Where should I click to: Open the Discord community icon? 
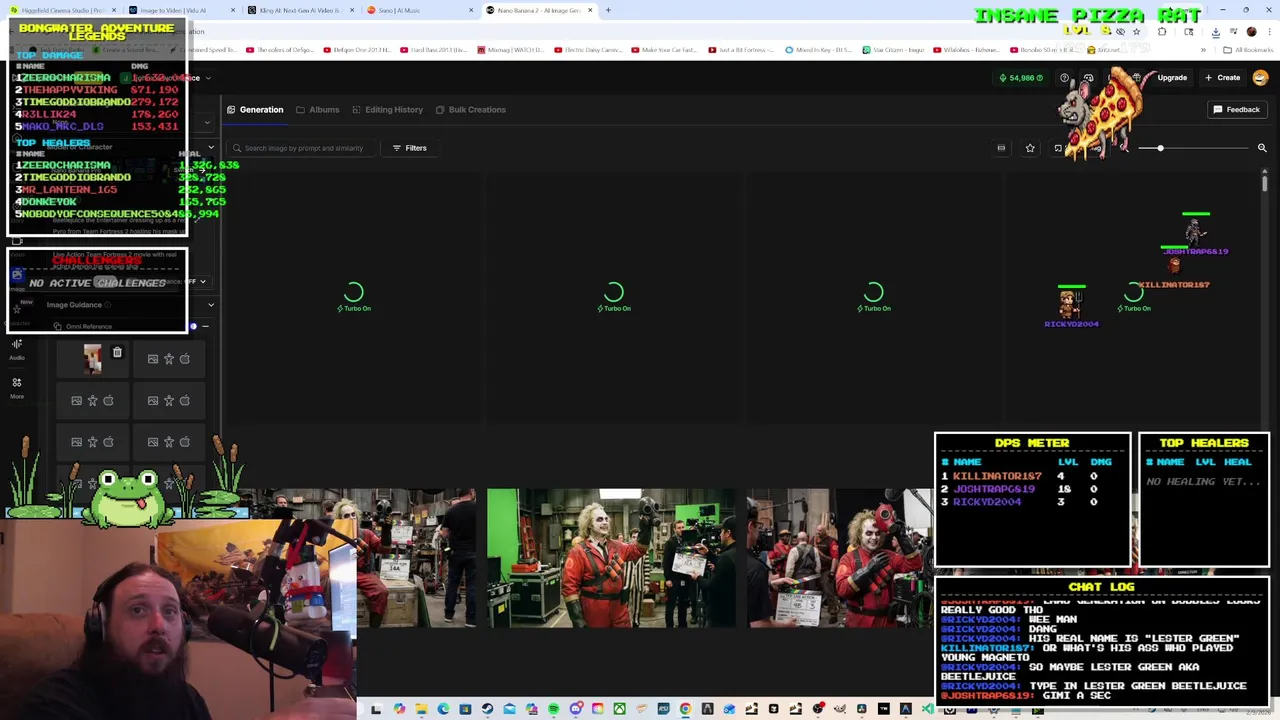(x=1088, y=78)
